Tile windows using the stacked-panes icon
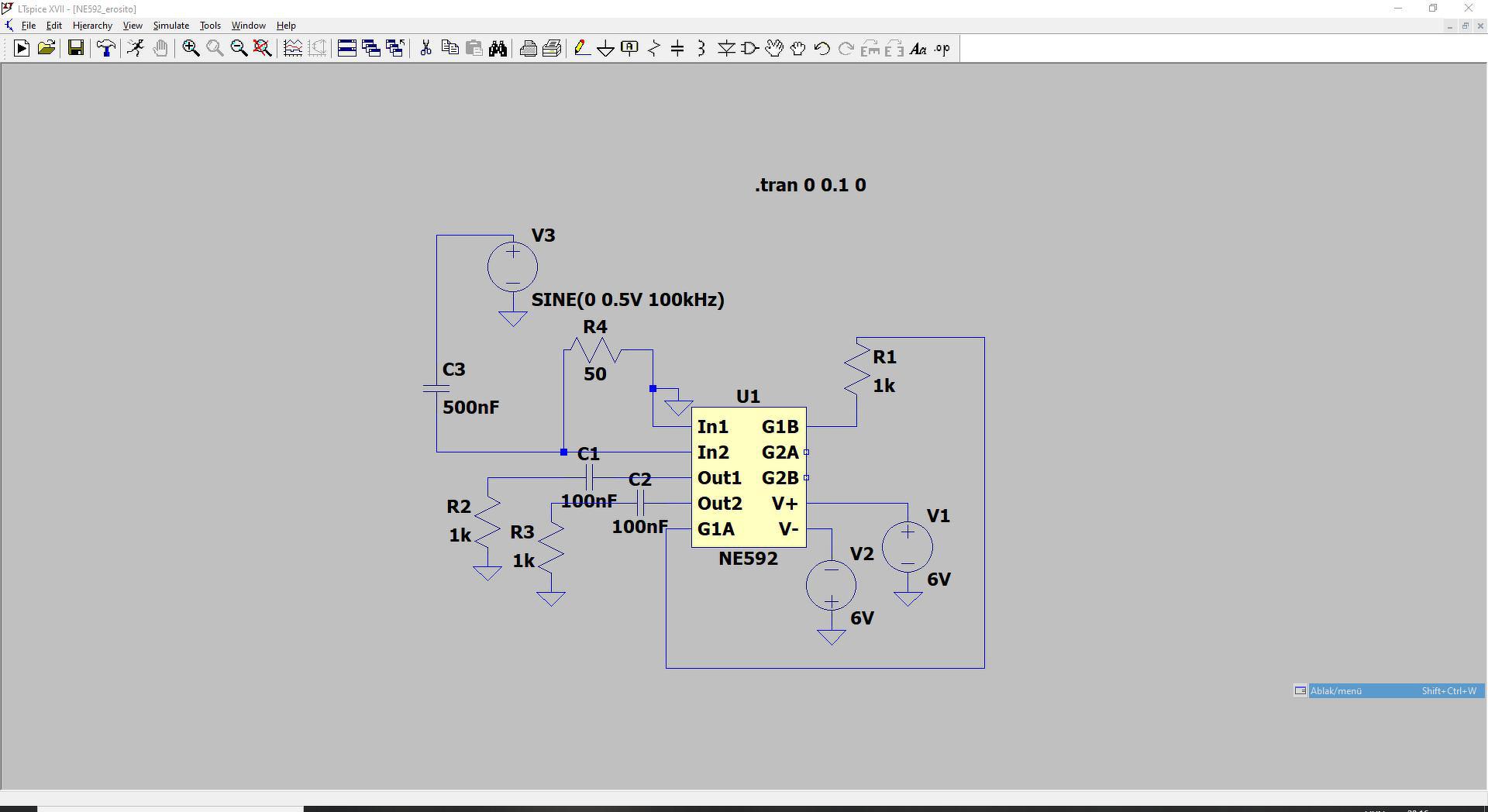The height and width of the screenshot is (812, 1488). [347, 49]
